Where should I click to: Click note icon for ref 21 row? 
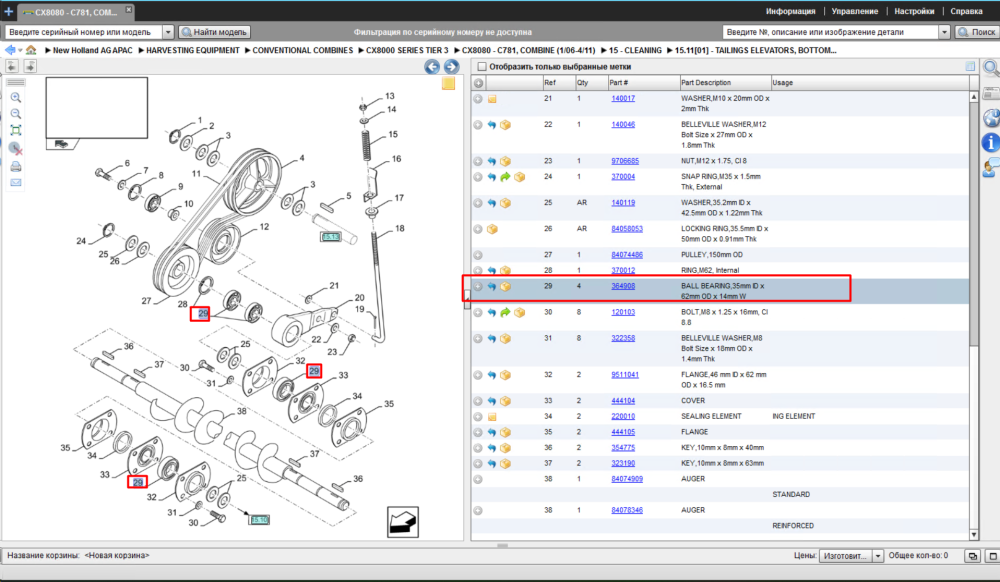pyautogui.click(x=492, y=99)
